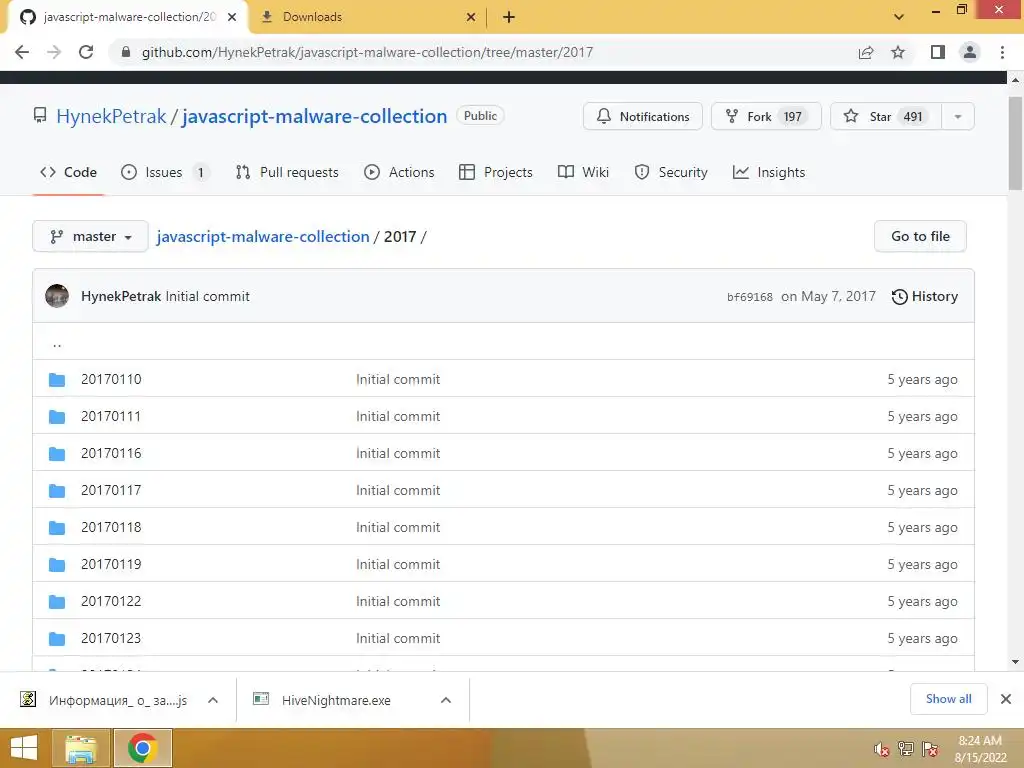Viewport: 1024px width, 768px height.
Task: Open folder 20170119
Action: [x=111, y=564]
